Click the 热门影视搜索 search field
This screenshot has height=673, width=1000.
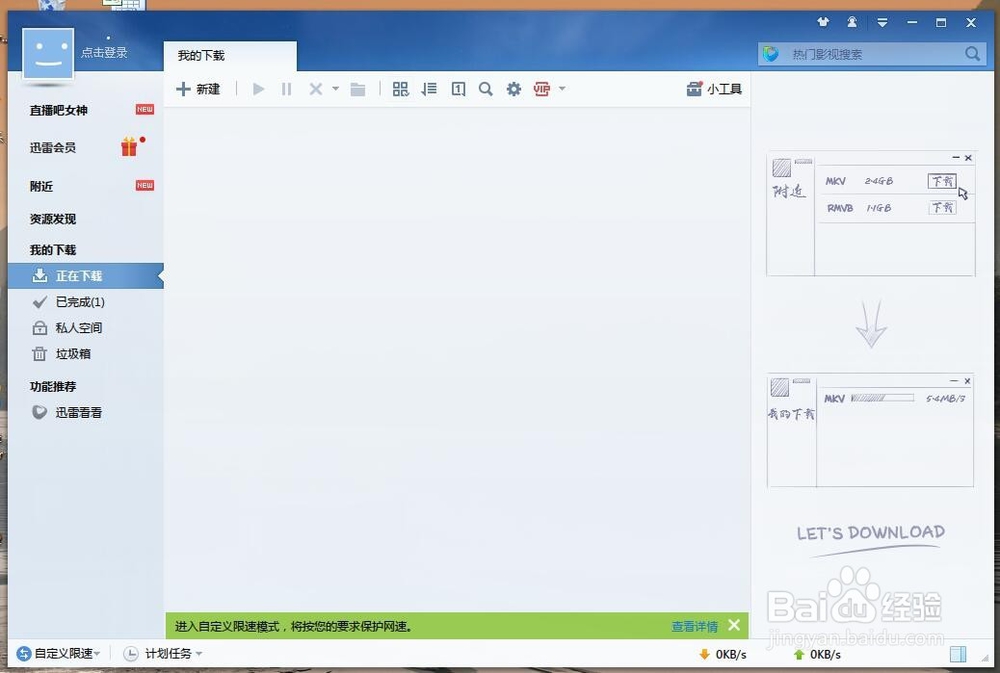pos(870,54)
